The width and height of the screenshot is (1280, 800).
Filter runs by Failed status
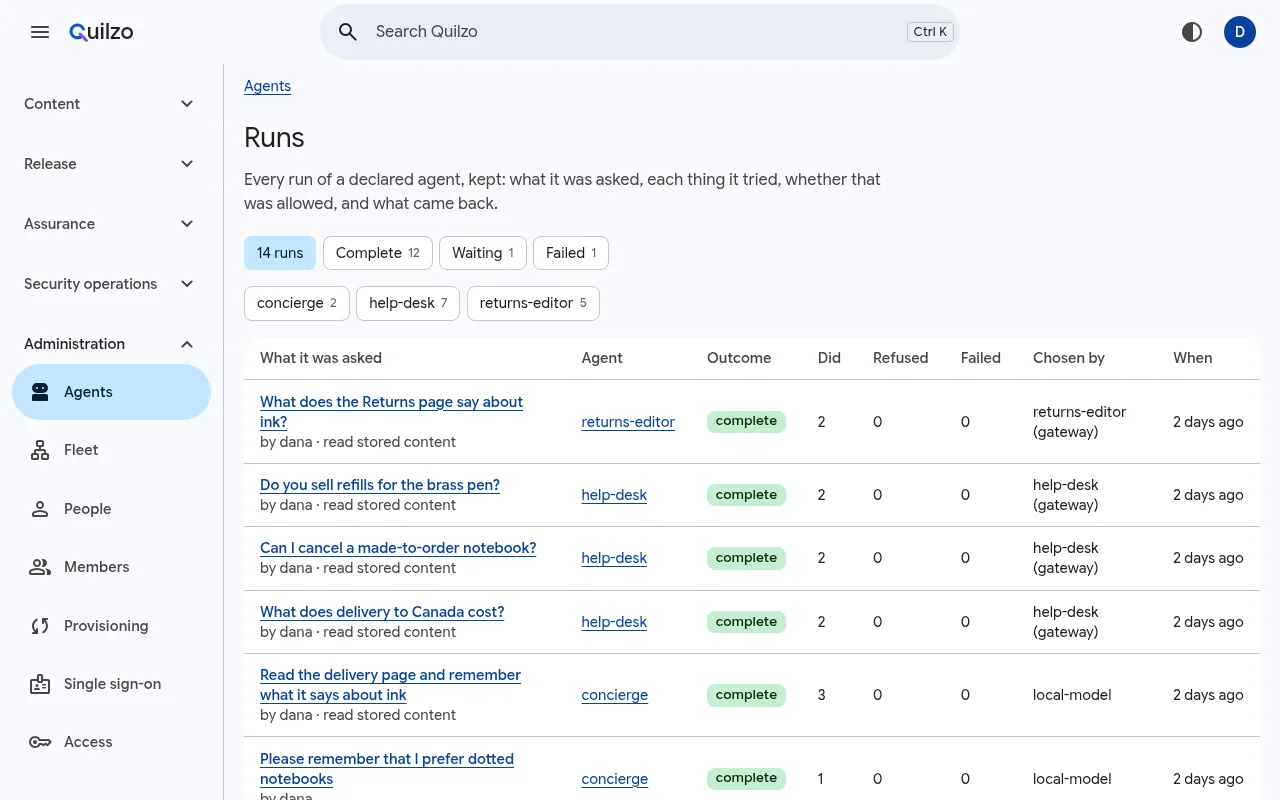(571, 253)
